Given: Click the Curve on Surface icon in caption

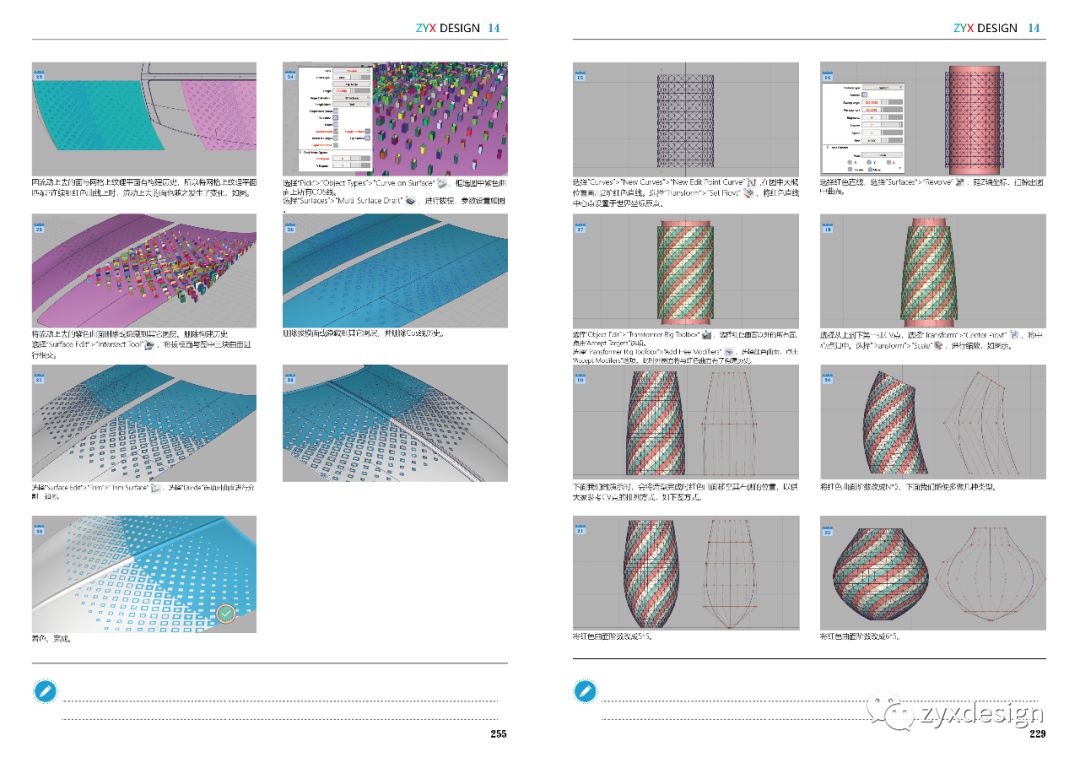Looking at the screenshot, I should click(442, 183).
